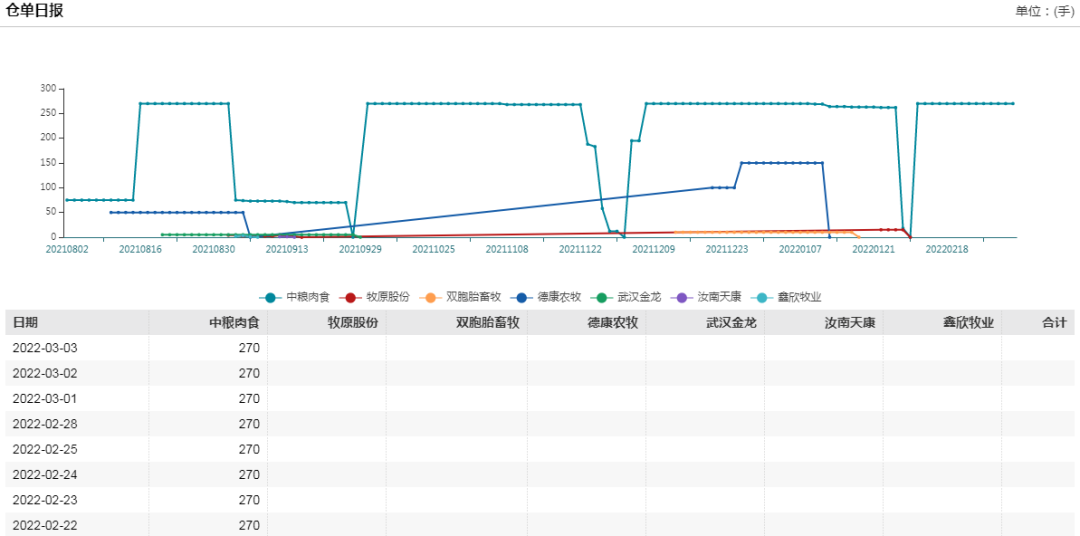Click the 2022-02-28 date cell

point(44,424)
